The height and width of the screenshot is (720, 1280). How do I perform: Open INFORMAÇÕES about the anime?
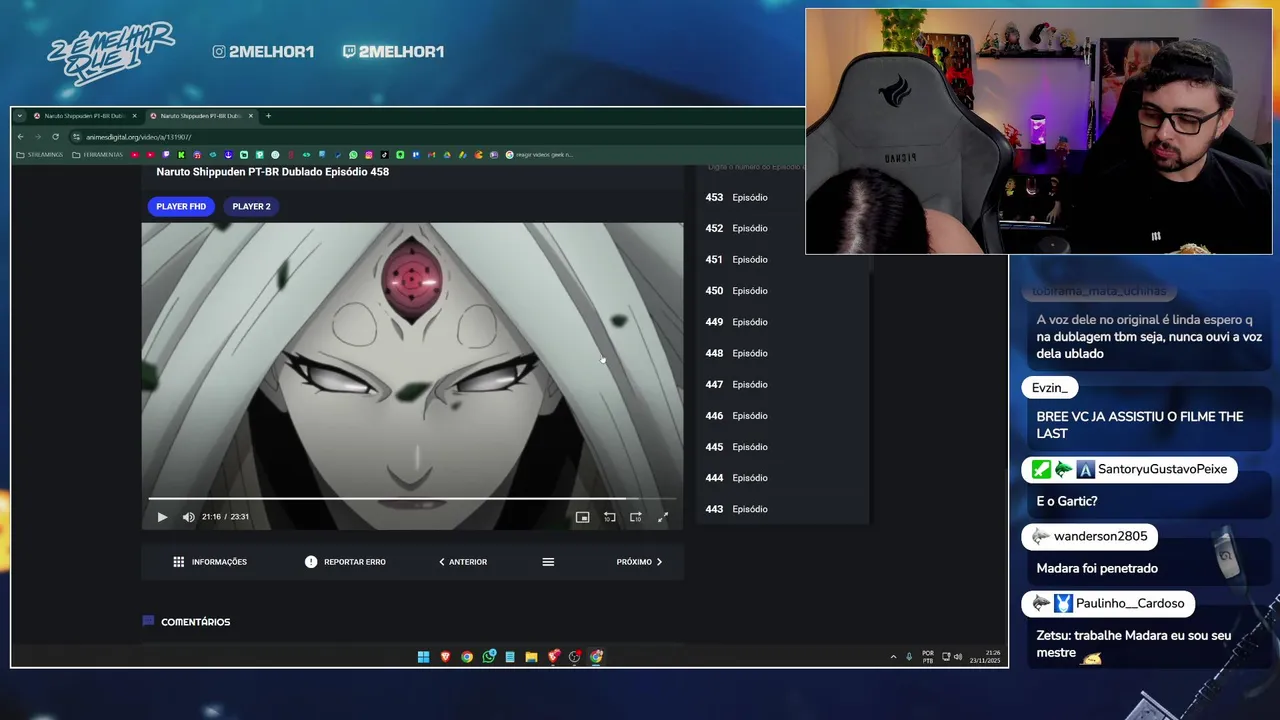pyautogui.click(x=210, y=562)
